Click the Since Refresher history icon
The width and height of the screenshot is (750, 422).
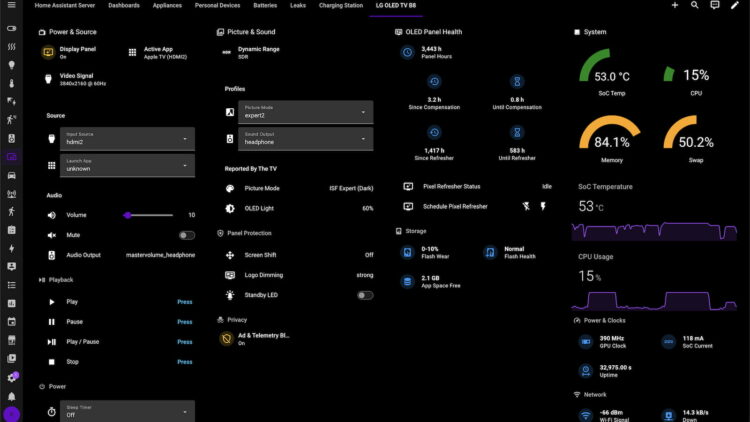434,133
